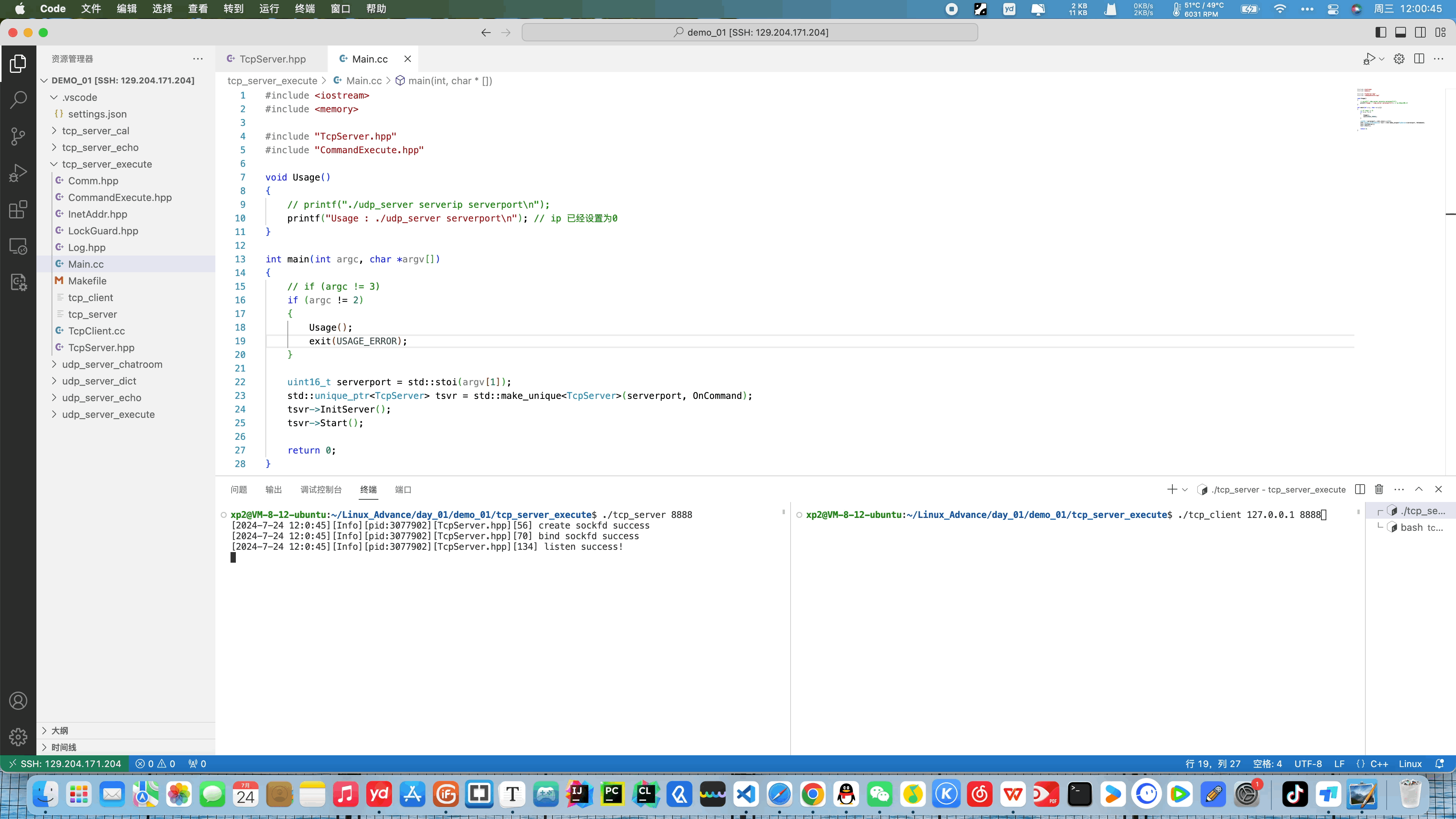Open the Search view in activity bar
Image resolution: width=1456 pixels, height=819 pixels.
(18, 100)
